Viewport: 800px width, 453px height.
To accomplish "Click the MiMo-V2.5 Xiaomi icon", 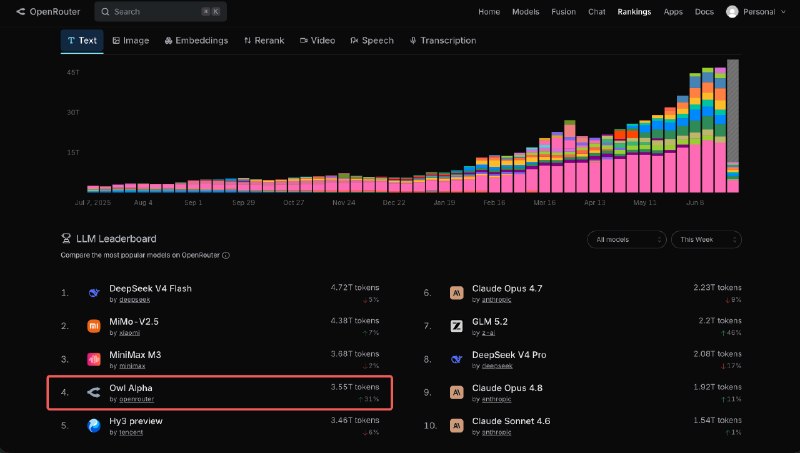I will pos(94,326).
